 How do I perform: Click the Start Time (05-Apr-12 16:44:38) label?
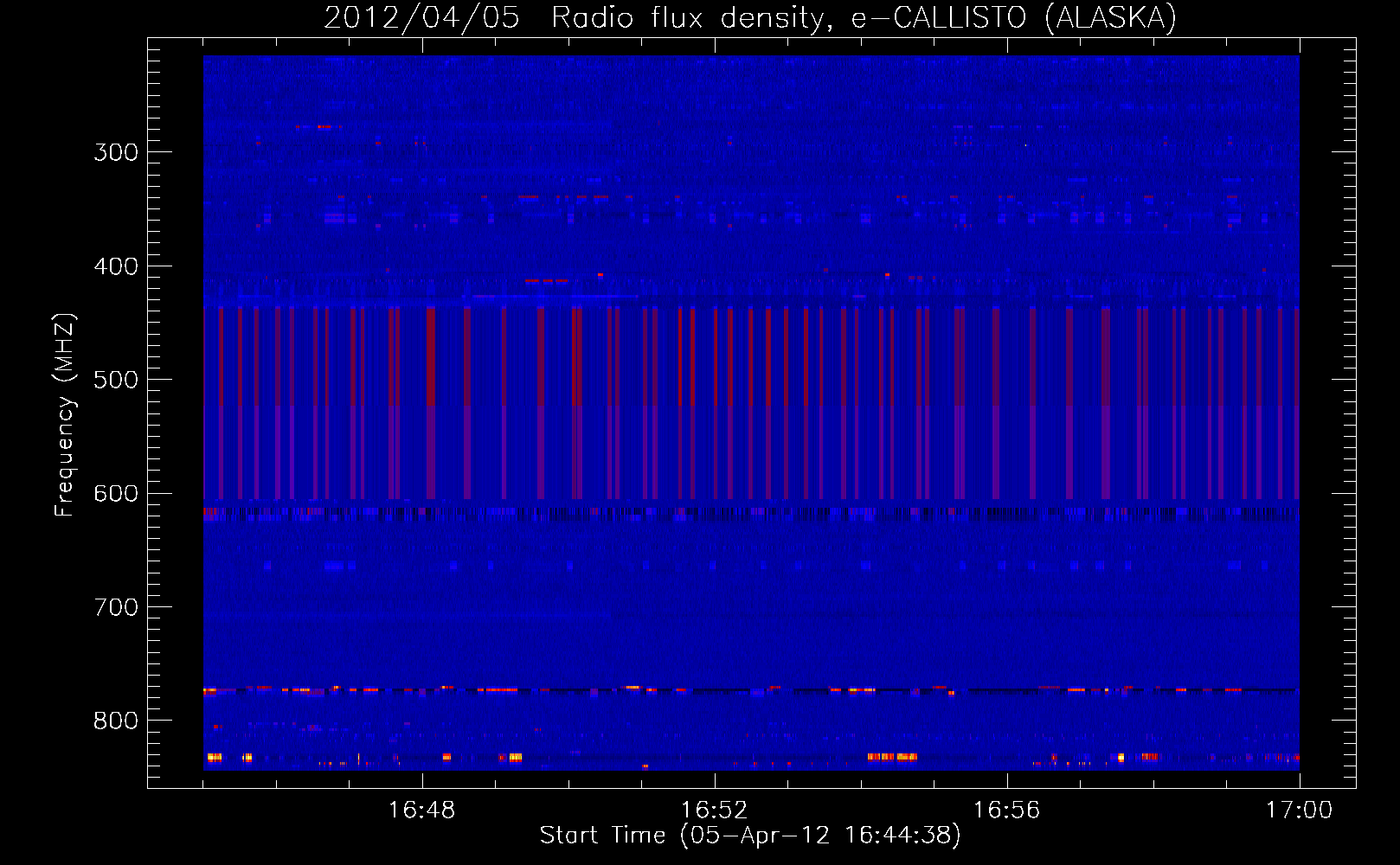point(750,836)
